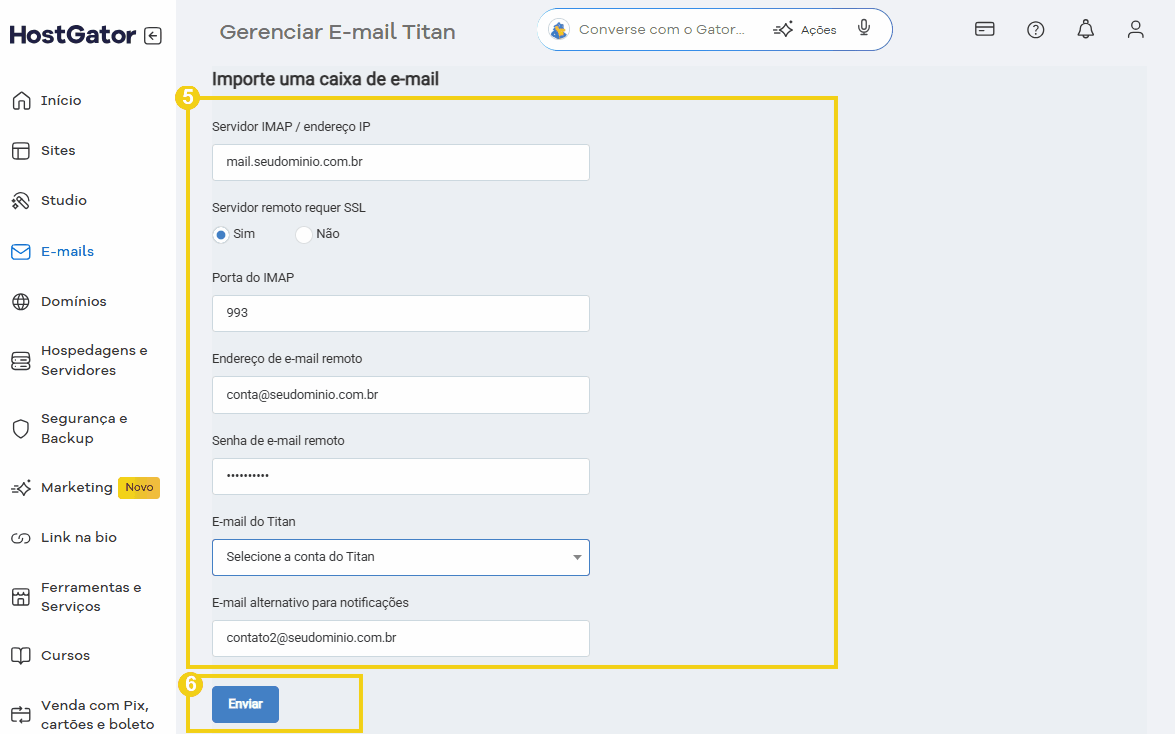Click the E-mail alternativo para notificações field

[401, 638]
